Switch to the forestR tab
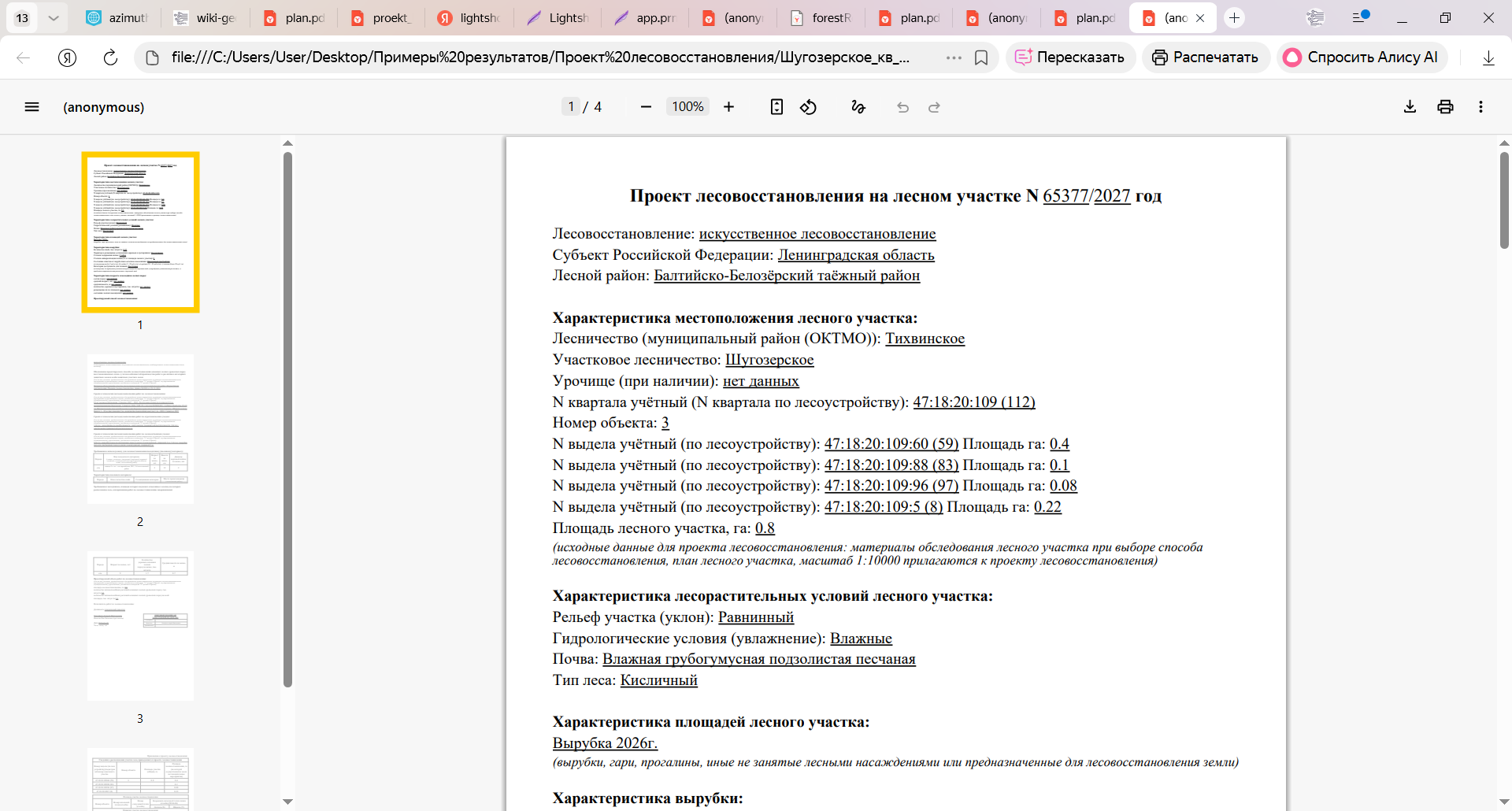 click(x=821, y=17)
